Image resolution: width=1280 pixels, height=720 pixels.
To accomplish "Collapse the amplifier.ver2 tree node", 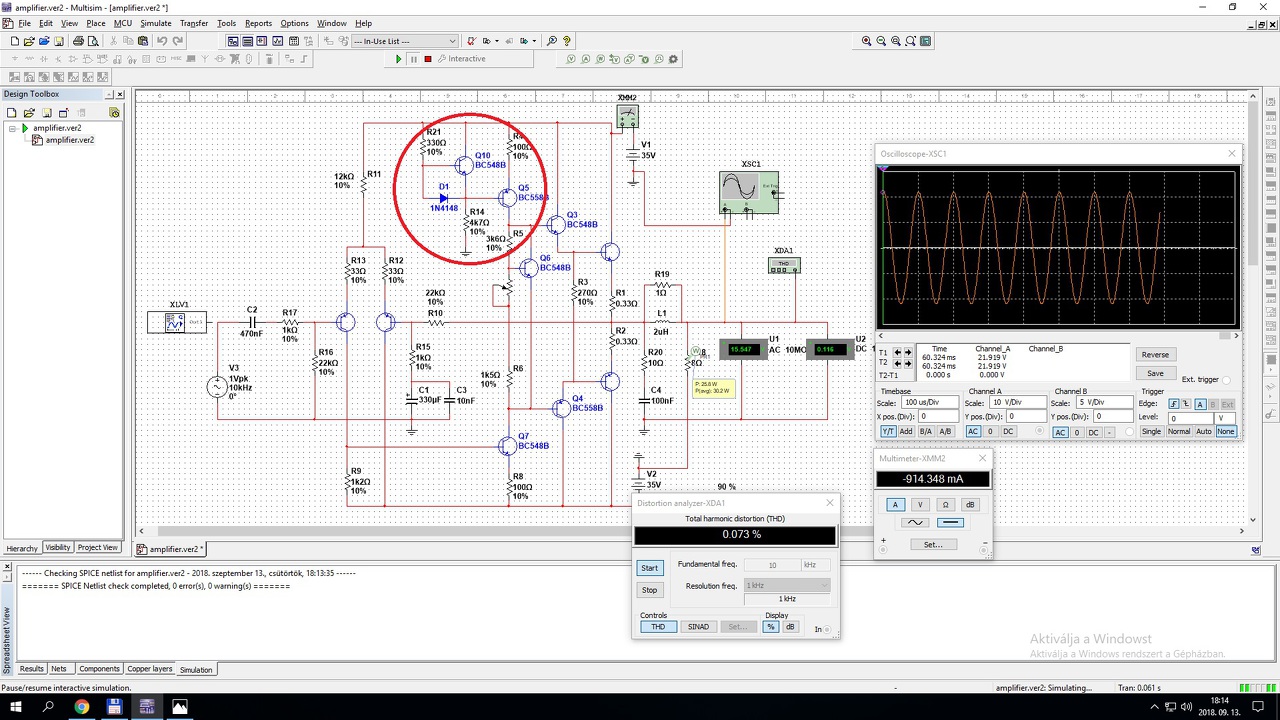I will click(13, 128).
